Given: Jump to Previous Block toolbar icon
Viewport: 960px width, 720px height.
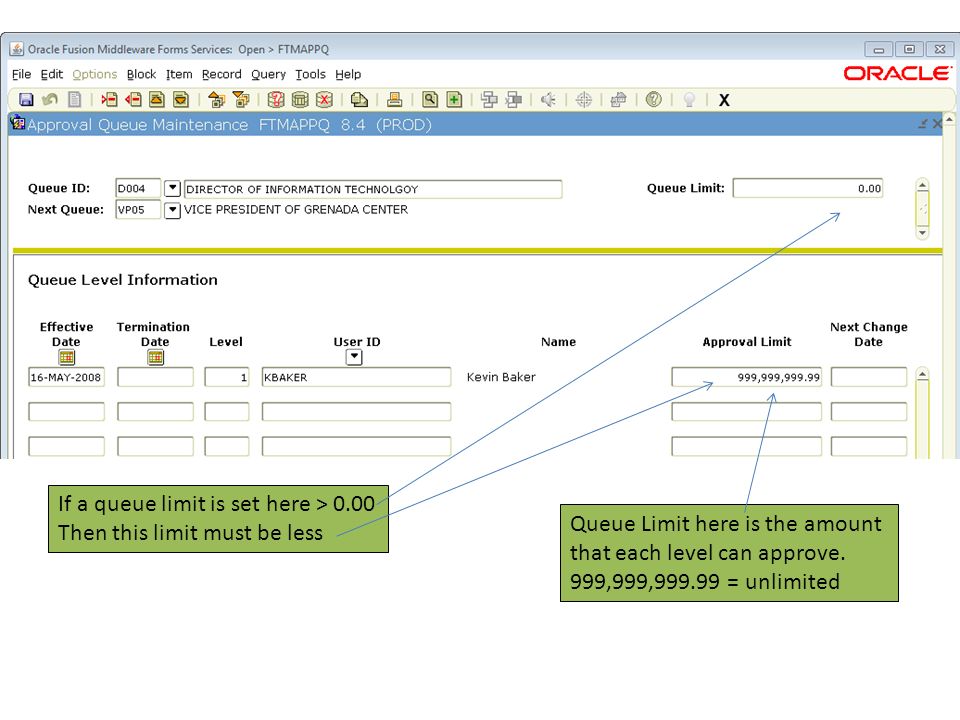Looking at the screenshot, I should (216, 99).
